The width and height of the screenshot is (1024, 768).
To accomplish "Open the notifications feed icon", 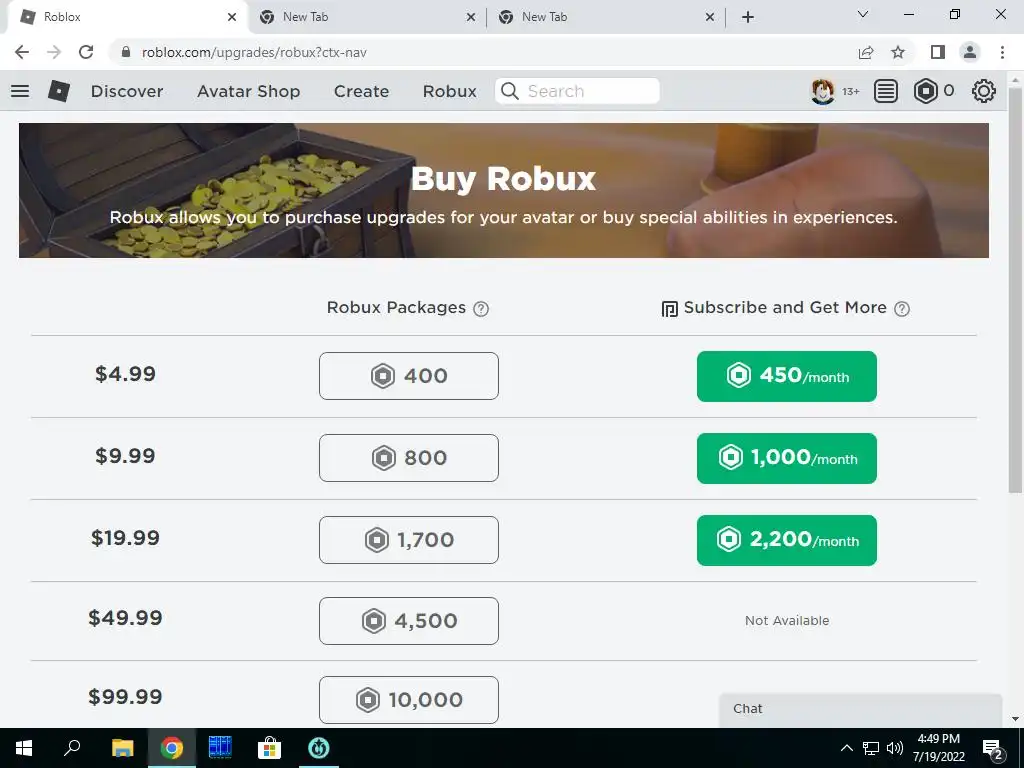I will [886, 91].
